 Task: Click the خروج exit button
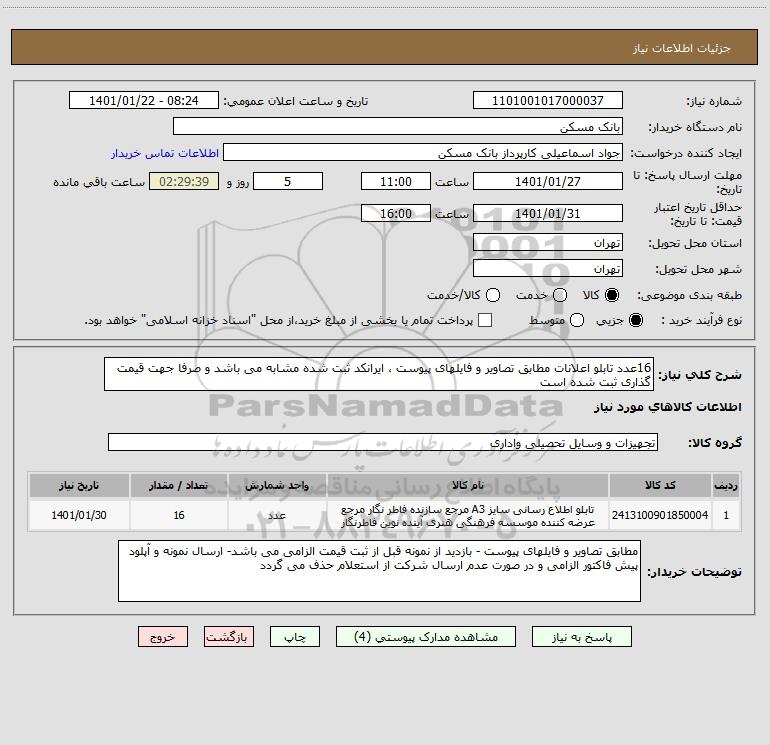click(163, 637)
